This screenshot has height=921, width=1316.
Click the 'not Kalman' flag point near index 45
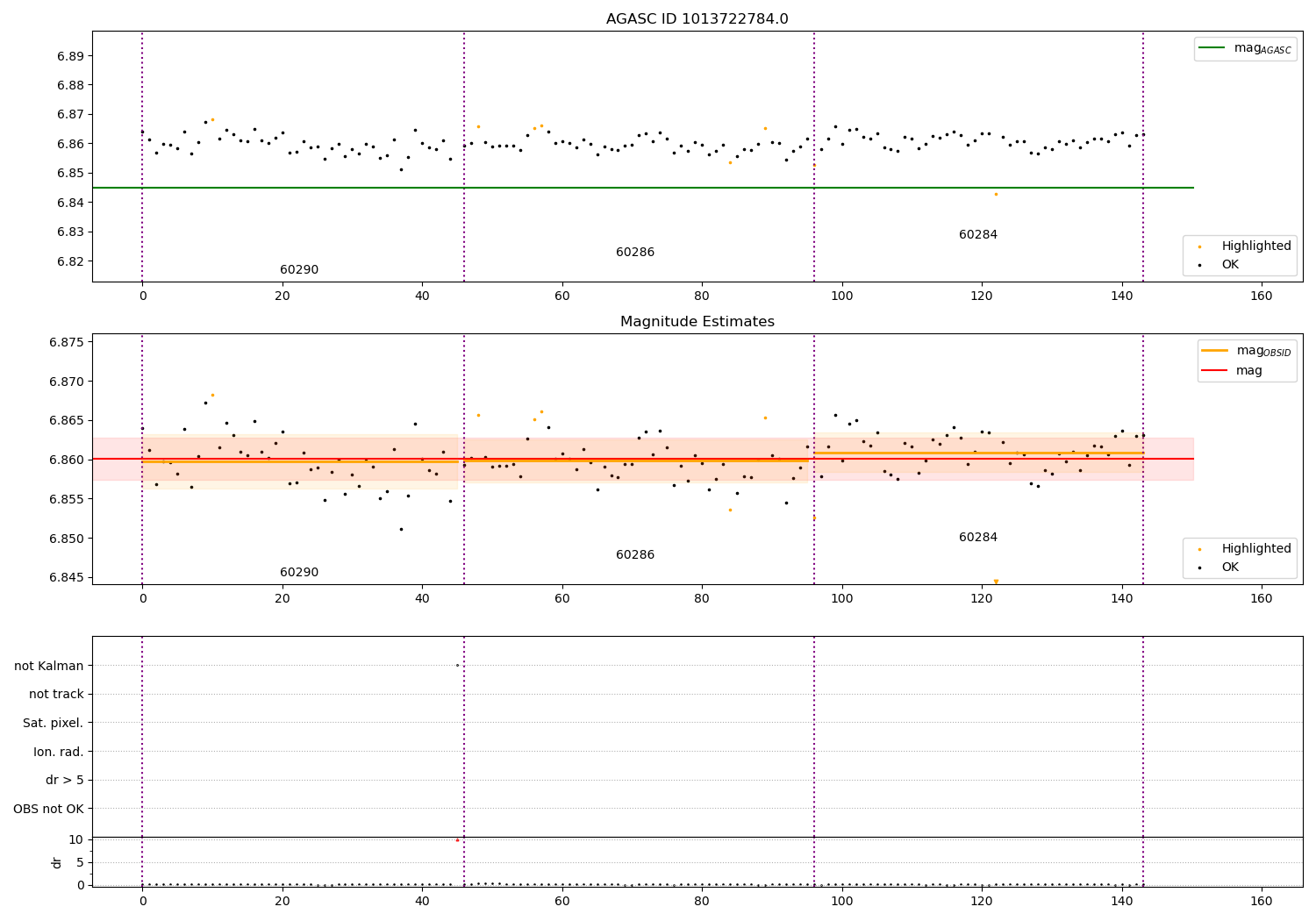click(457, 665)
